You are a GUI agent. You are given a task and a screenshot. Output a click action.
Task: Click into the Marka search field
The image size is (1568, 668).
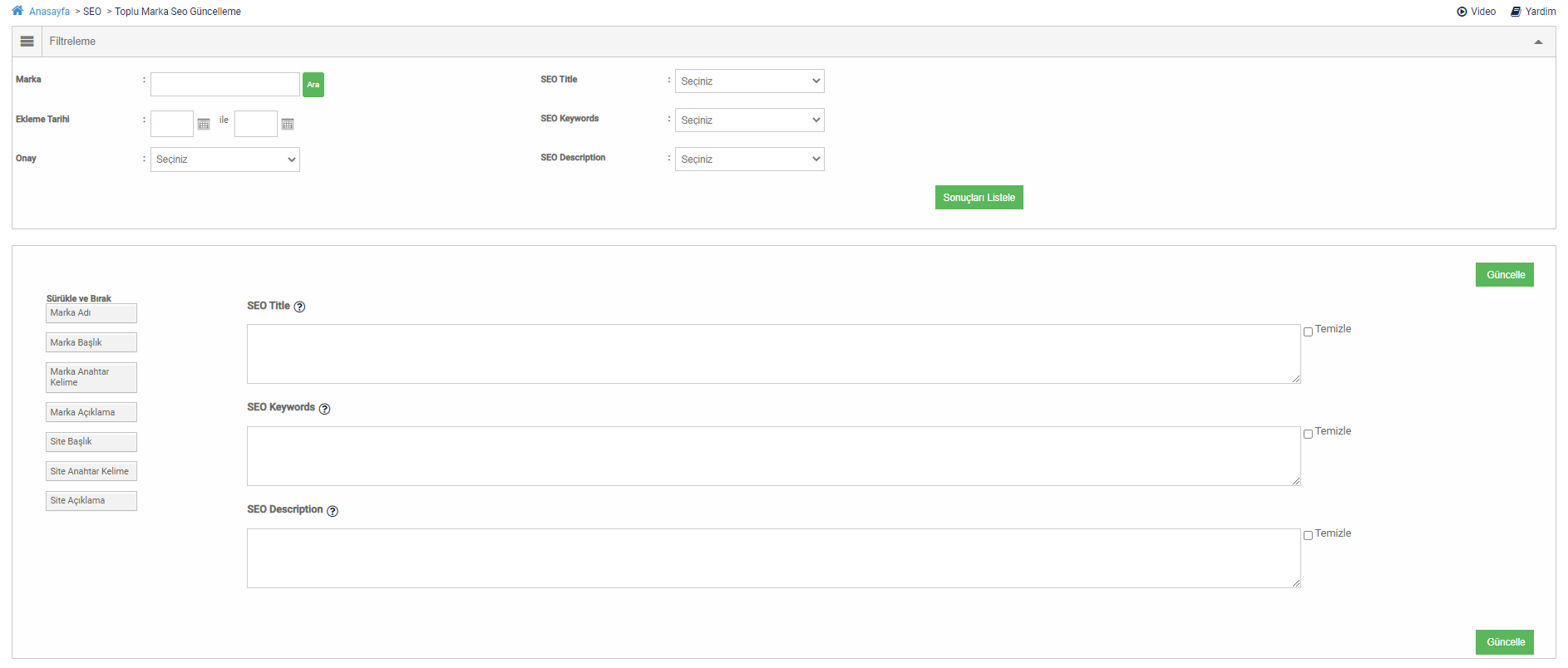224,85
